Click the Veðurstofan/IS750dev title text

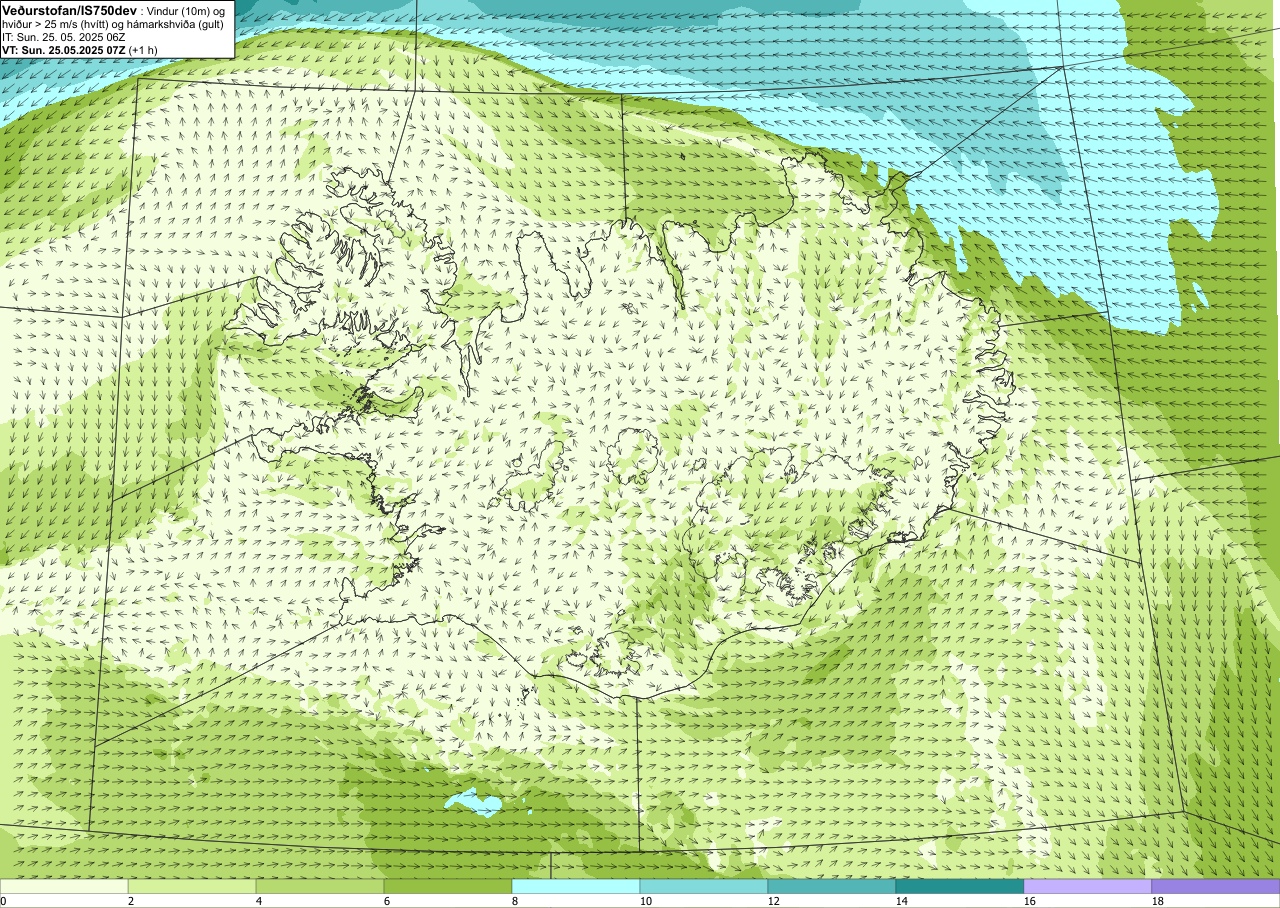click(70, 9)
